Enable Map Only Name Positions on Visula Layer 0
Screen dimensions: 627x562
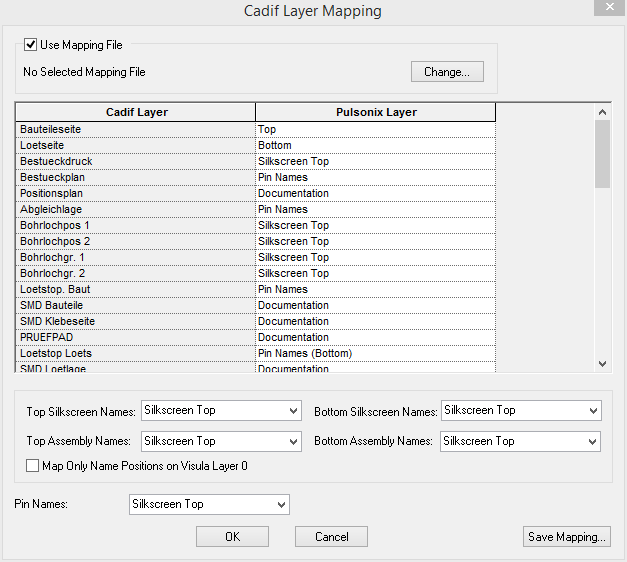coord(33,466)
